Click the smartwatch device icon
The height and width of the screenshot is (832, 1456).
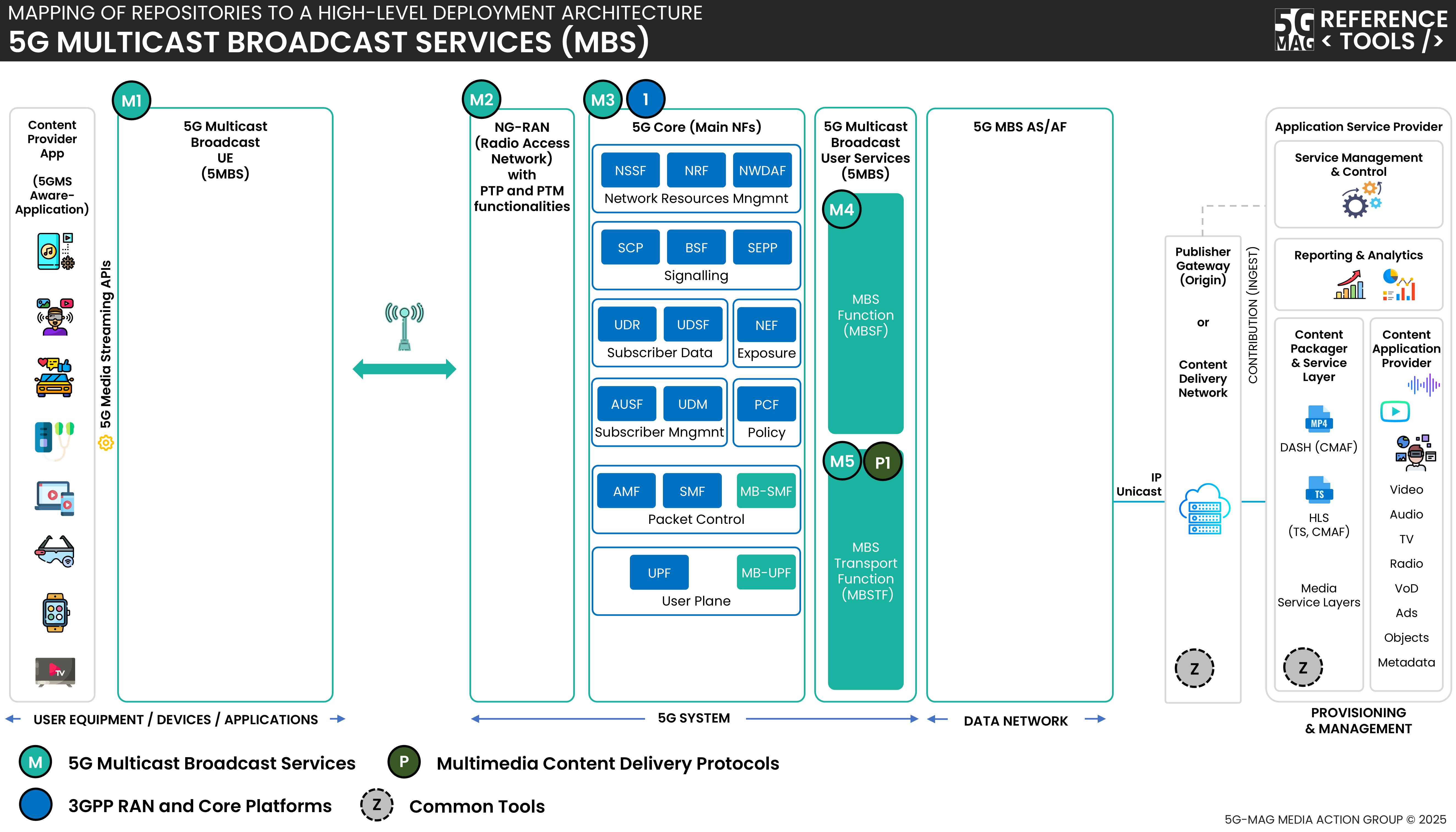[x=55, y=612]
